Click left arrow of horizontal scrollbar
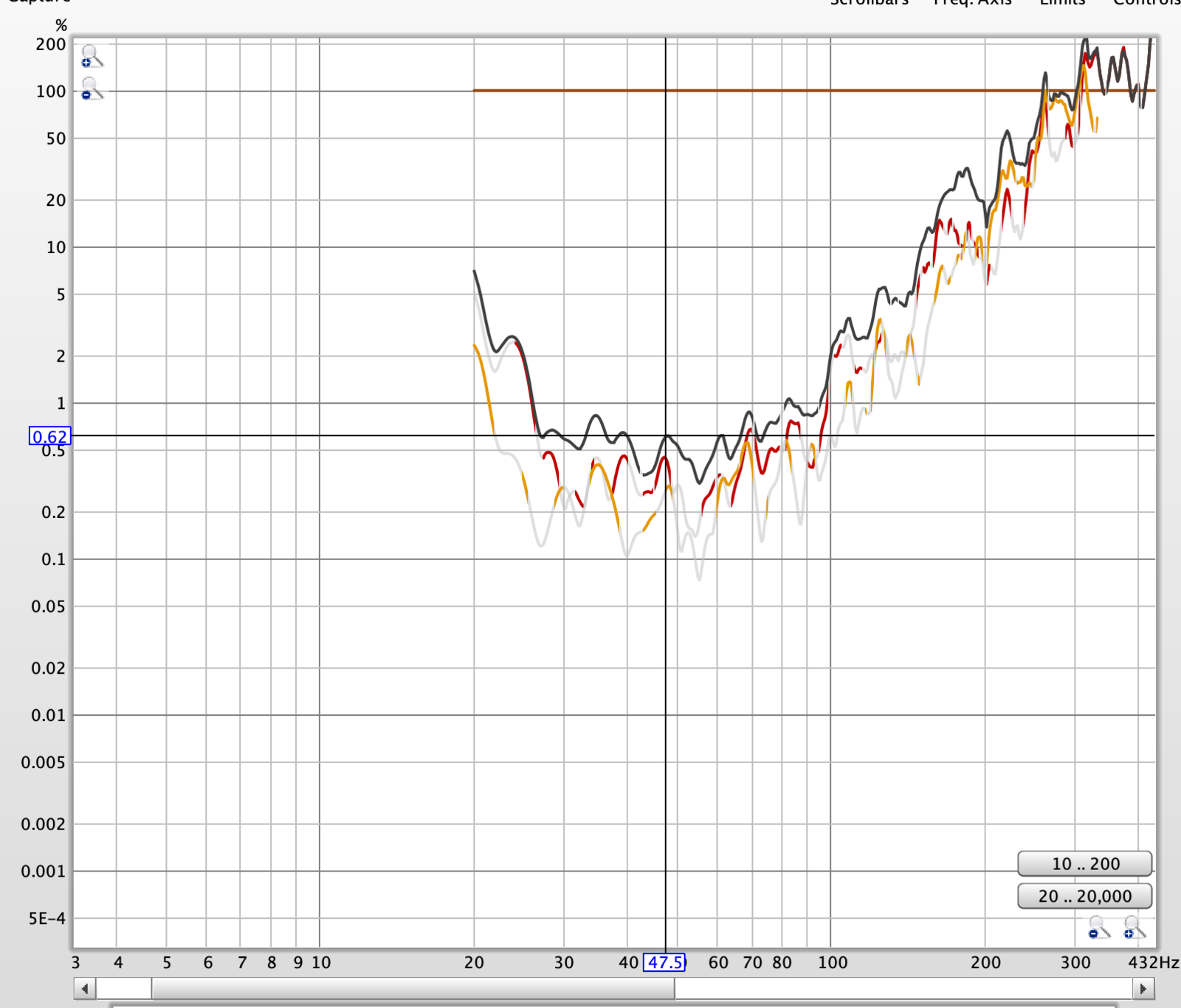This screenshot has height=1008, width=1181. tap(85, 989)
